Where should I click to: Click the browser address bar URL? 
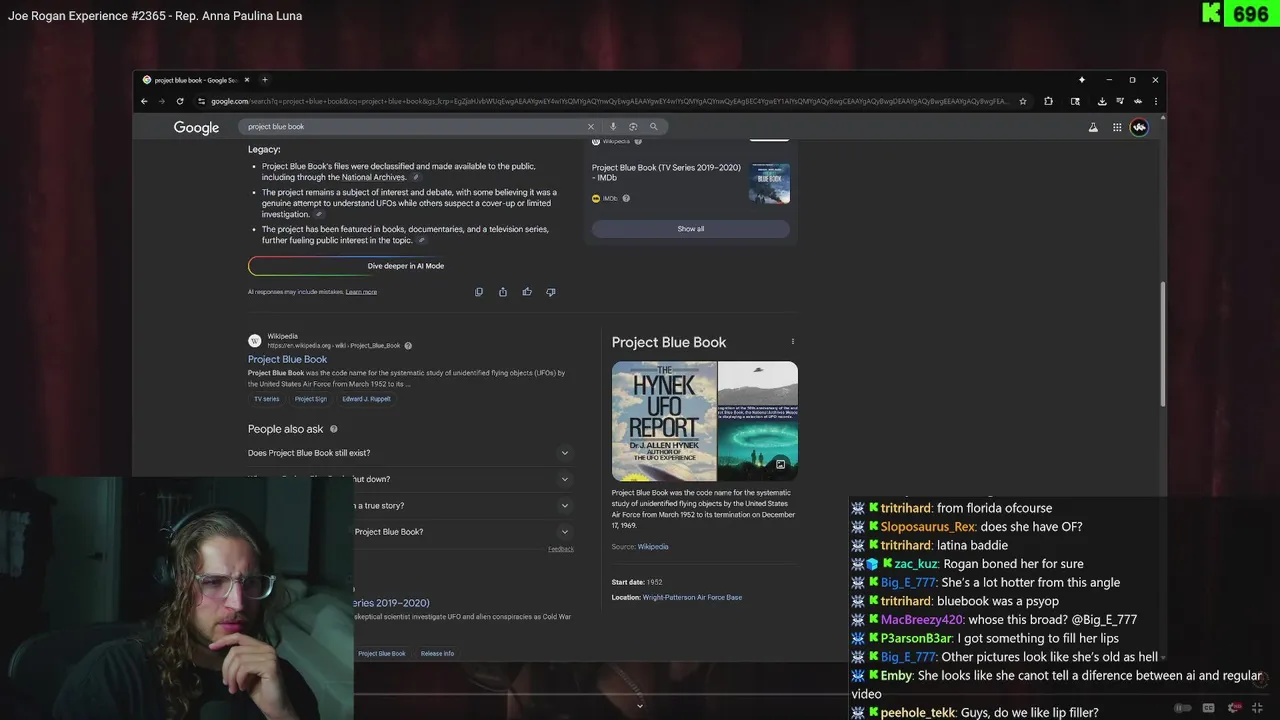point(608,101)
